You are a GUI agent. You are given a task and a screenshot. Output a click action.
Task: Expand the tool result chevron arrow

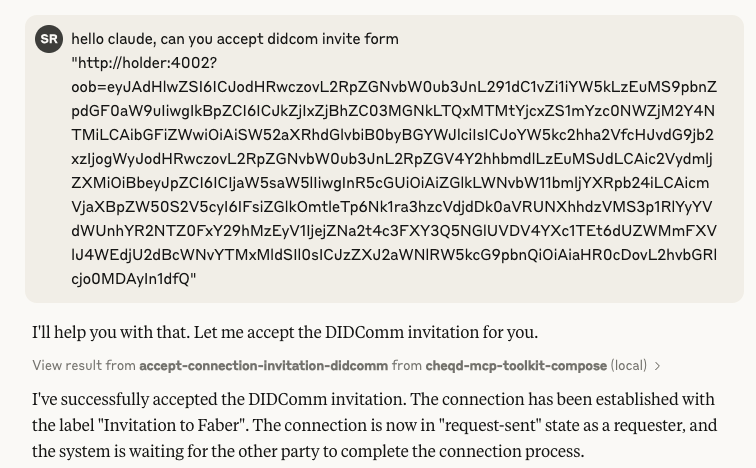[657, 366]
